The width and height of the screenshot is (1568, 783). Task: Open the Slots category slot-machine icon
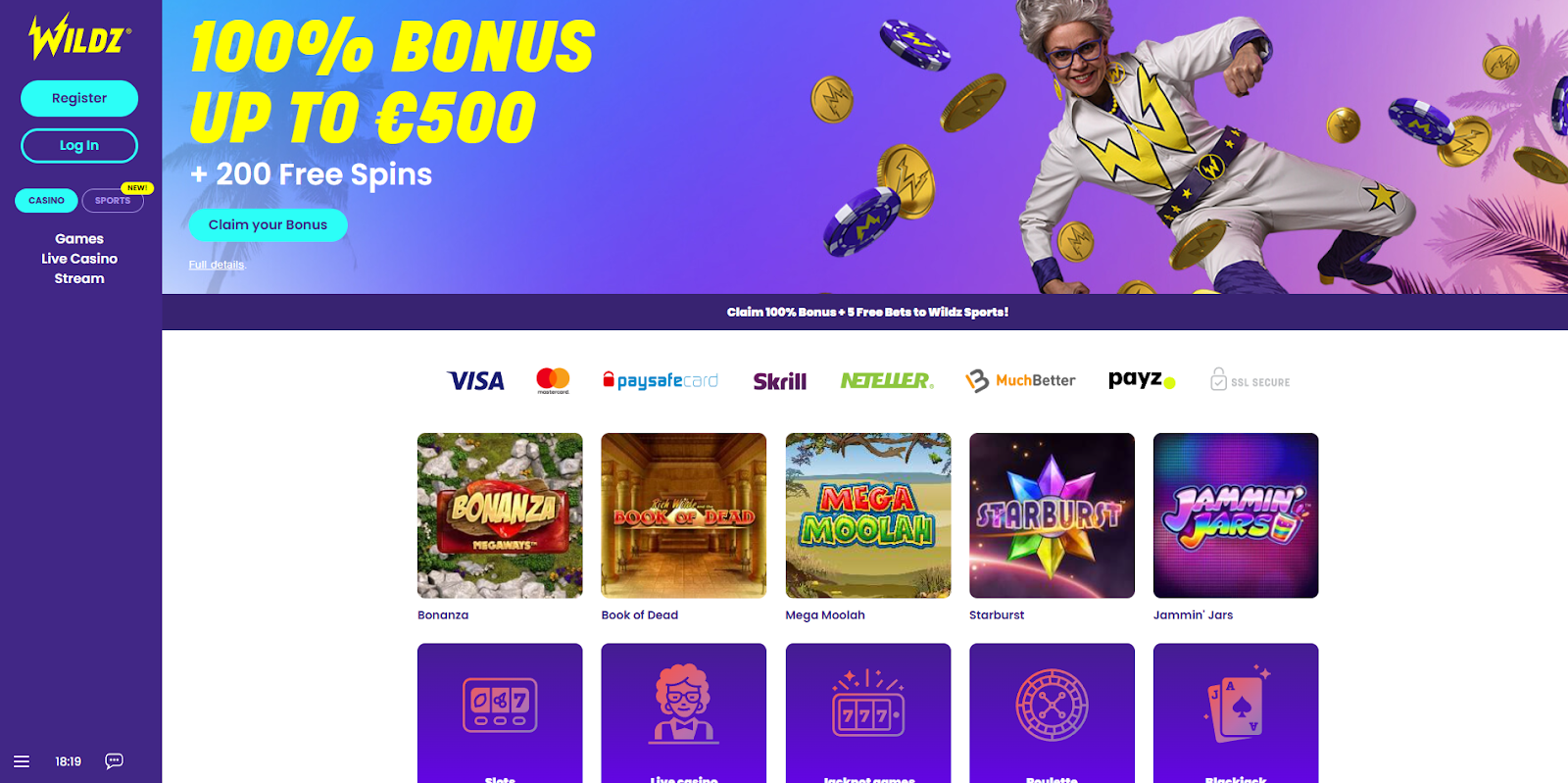point(500,706)
